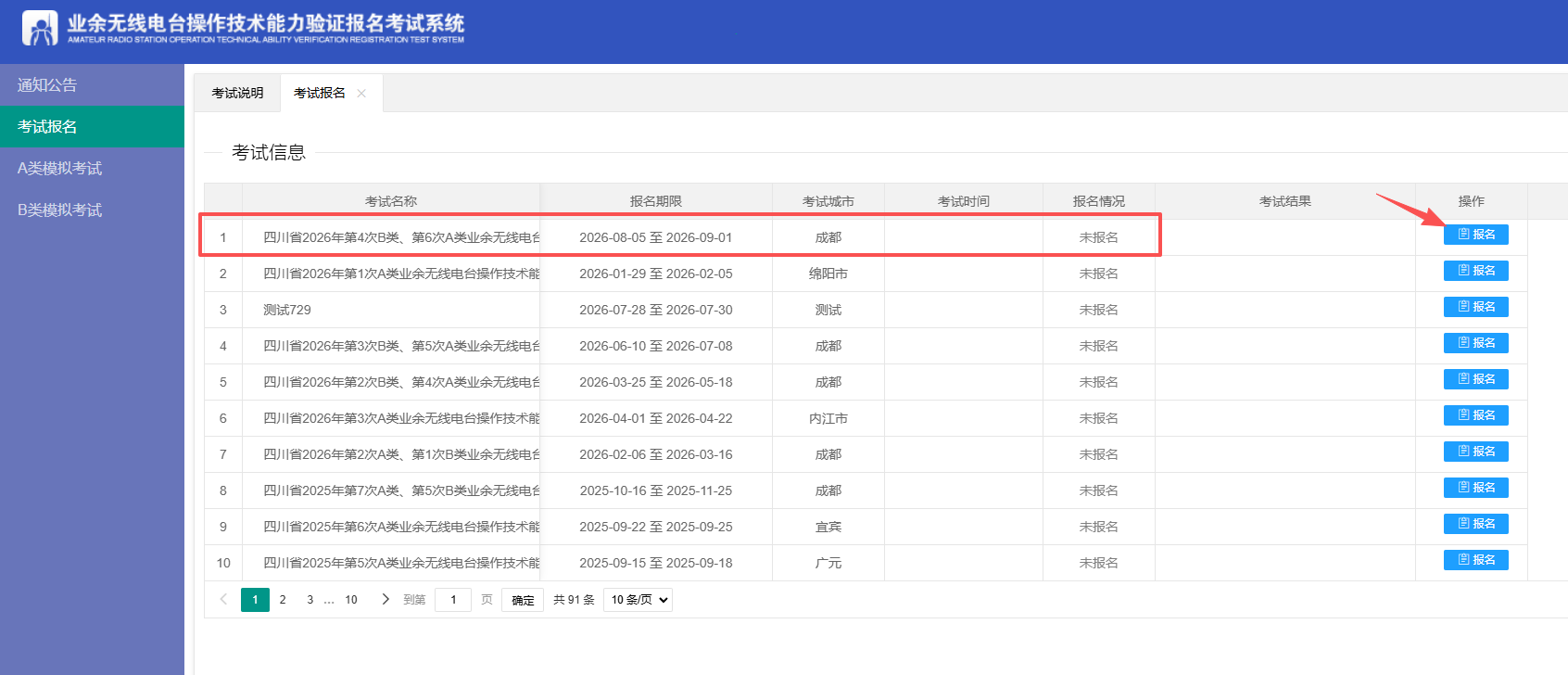Switch to the 考试说明 tab

tap(237, 93)
